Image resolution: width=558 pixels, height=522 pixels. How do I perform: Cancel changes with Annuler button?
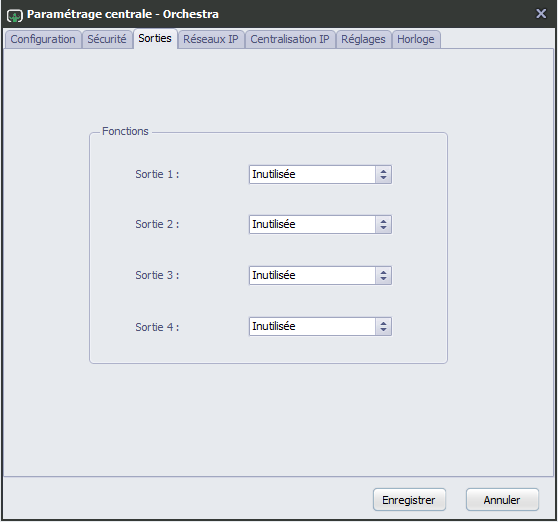coord(502,500)
